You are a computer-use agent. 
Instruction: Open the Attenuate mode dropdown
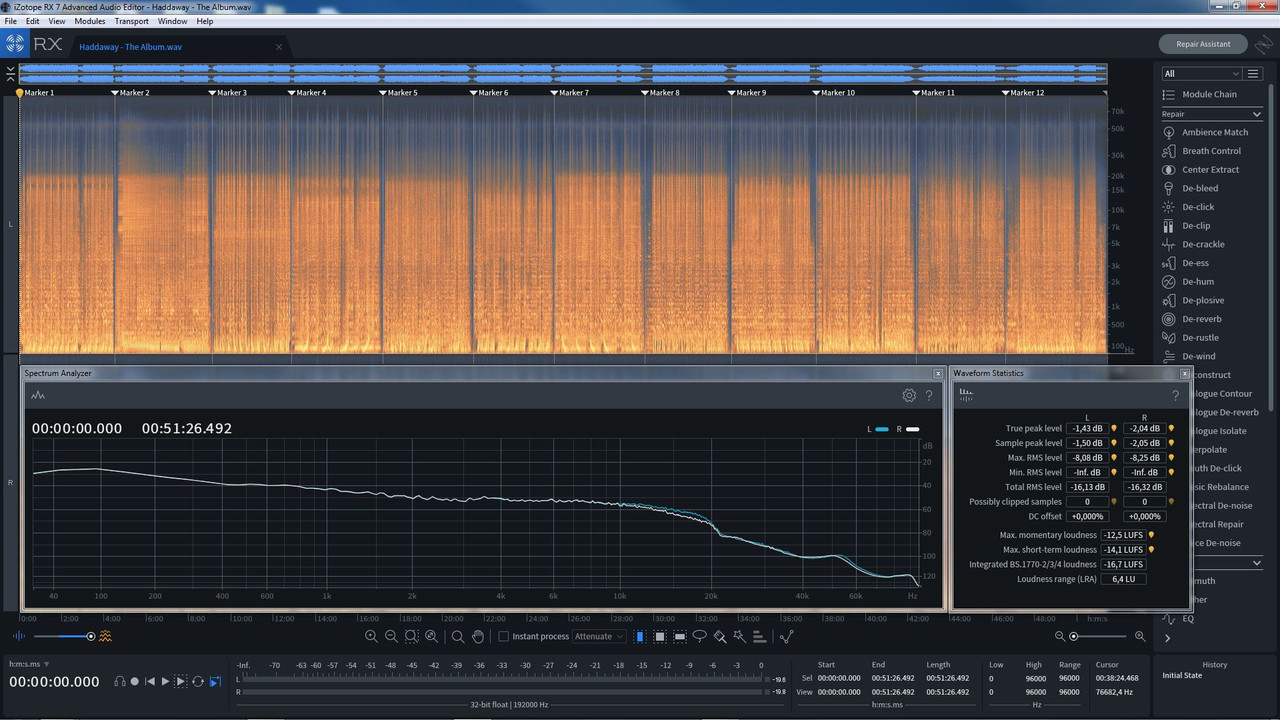point(599,636)
